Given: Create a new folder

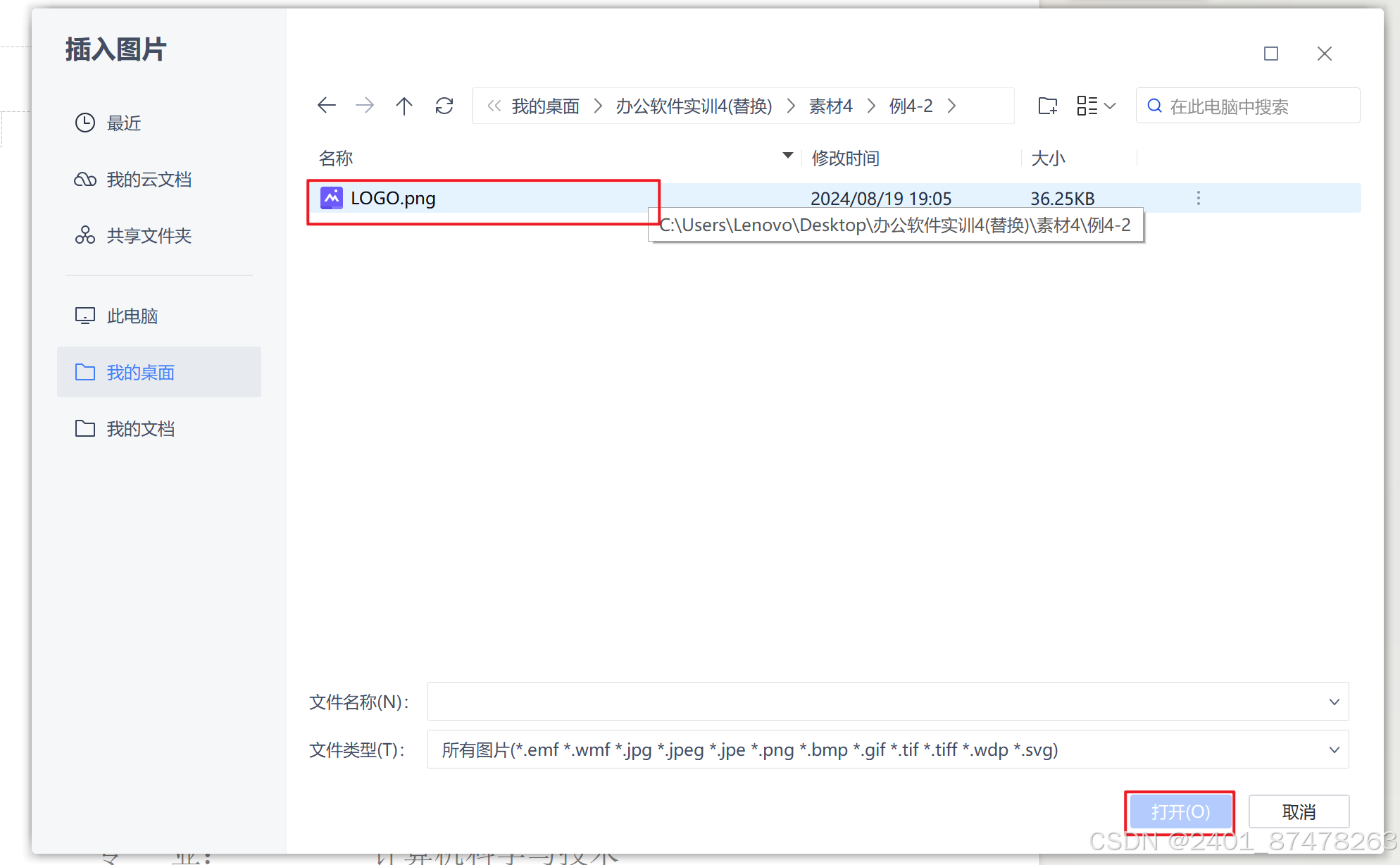Looking at the screenshot, I should (1048, 106).
